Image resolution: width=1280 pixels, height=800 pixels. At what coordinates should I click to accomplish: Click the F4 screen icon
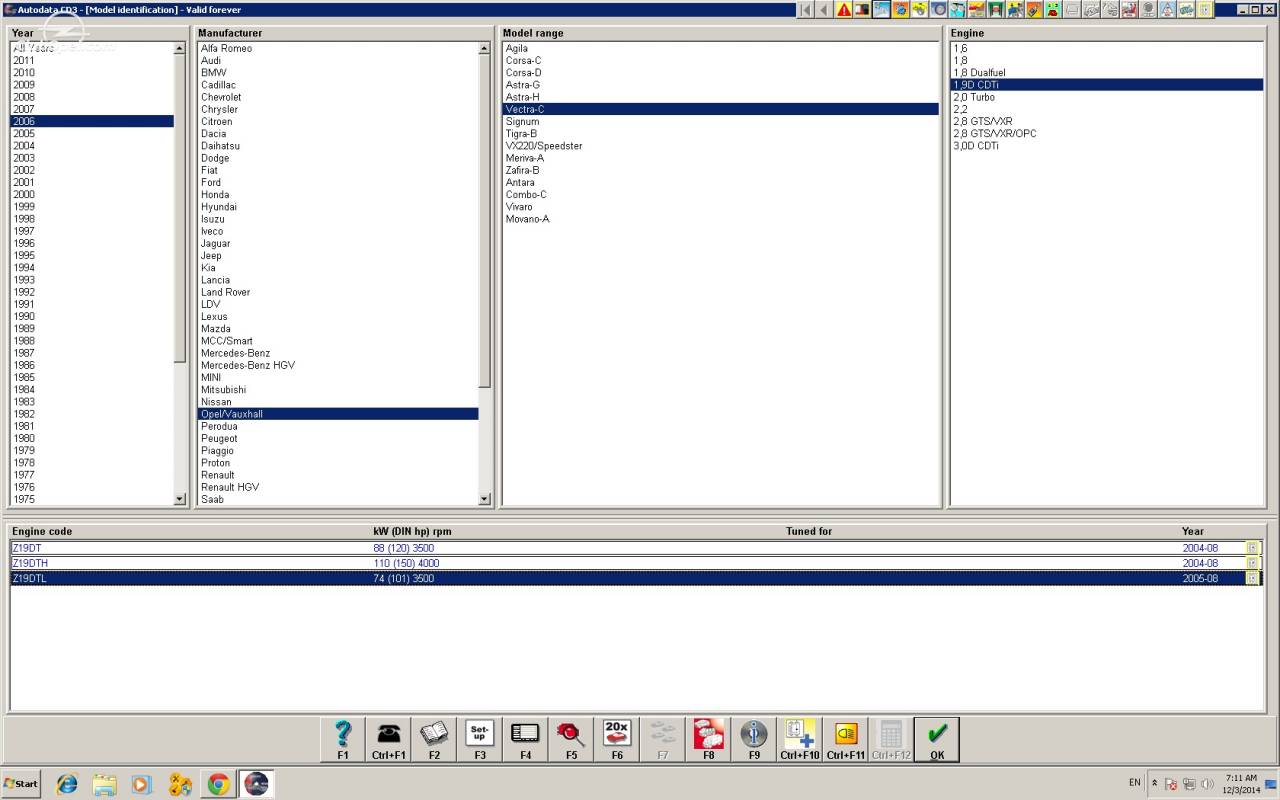pyautogui.click(x=525, y=739)
